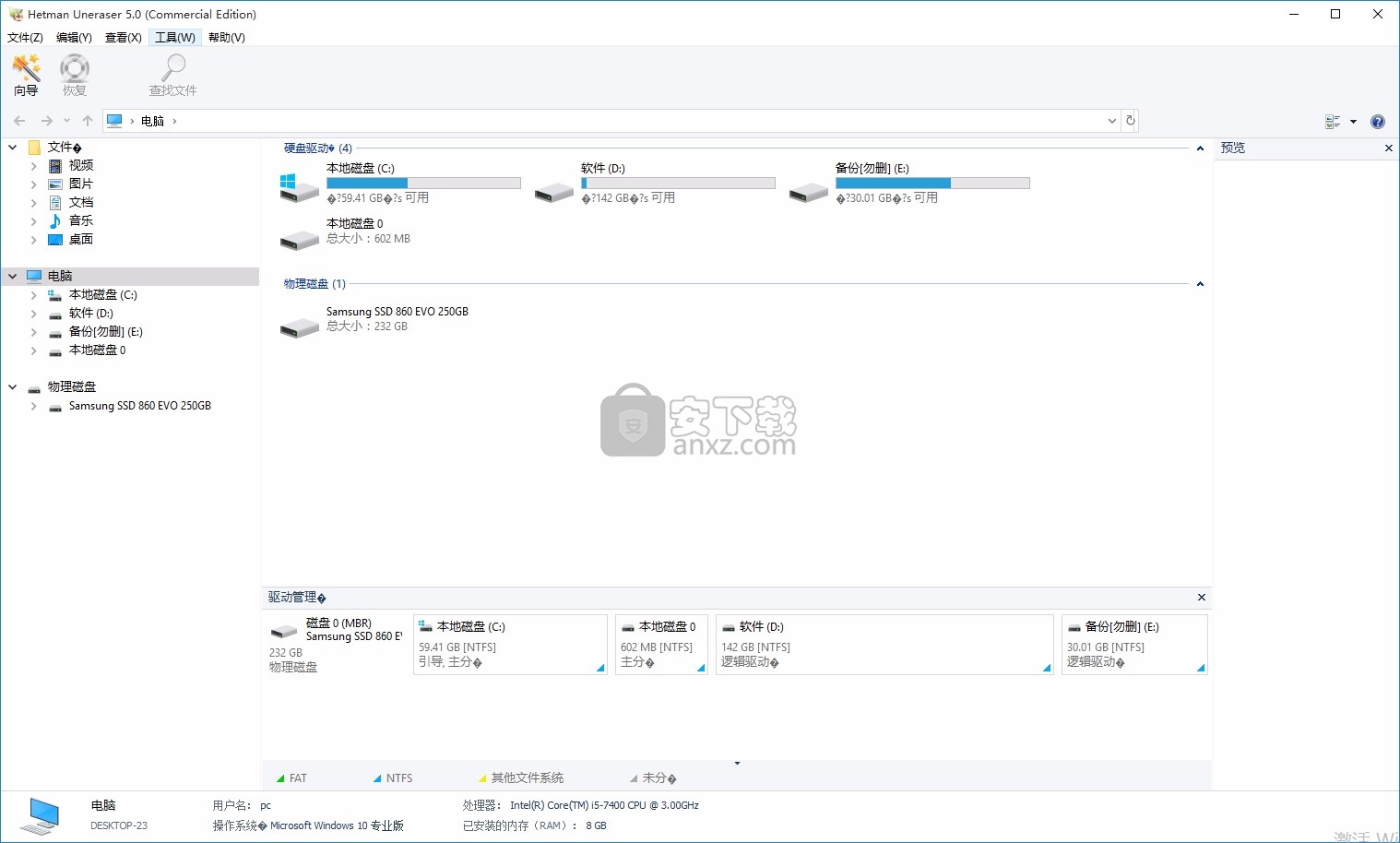Screen dimensions: 1400x843
Task: Change the view mode icon
Action: pyautogui.click(x=1333, y=122)
